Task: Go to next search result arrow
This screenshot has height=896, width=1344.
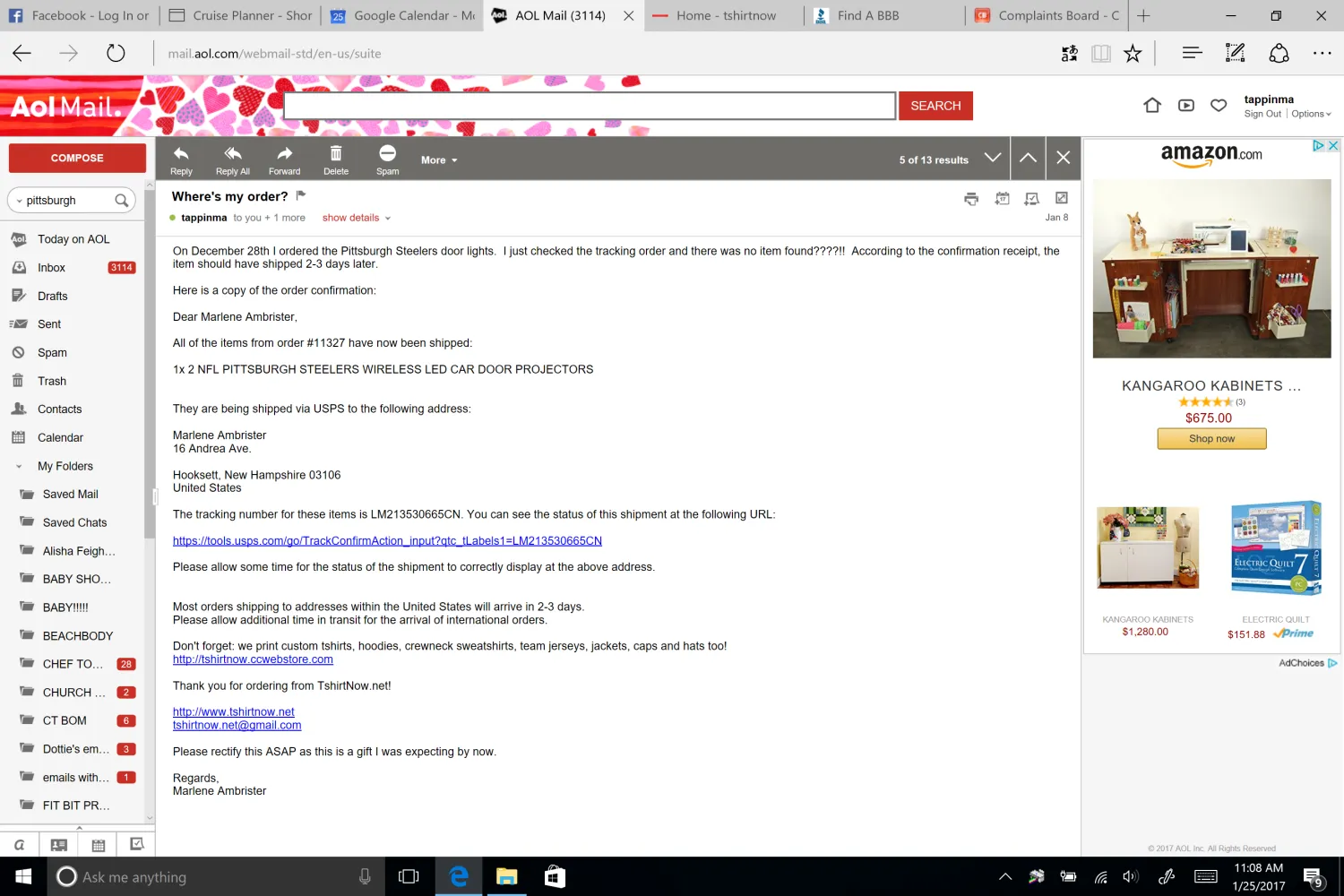Action: point(993,158)
